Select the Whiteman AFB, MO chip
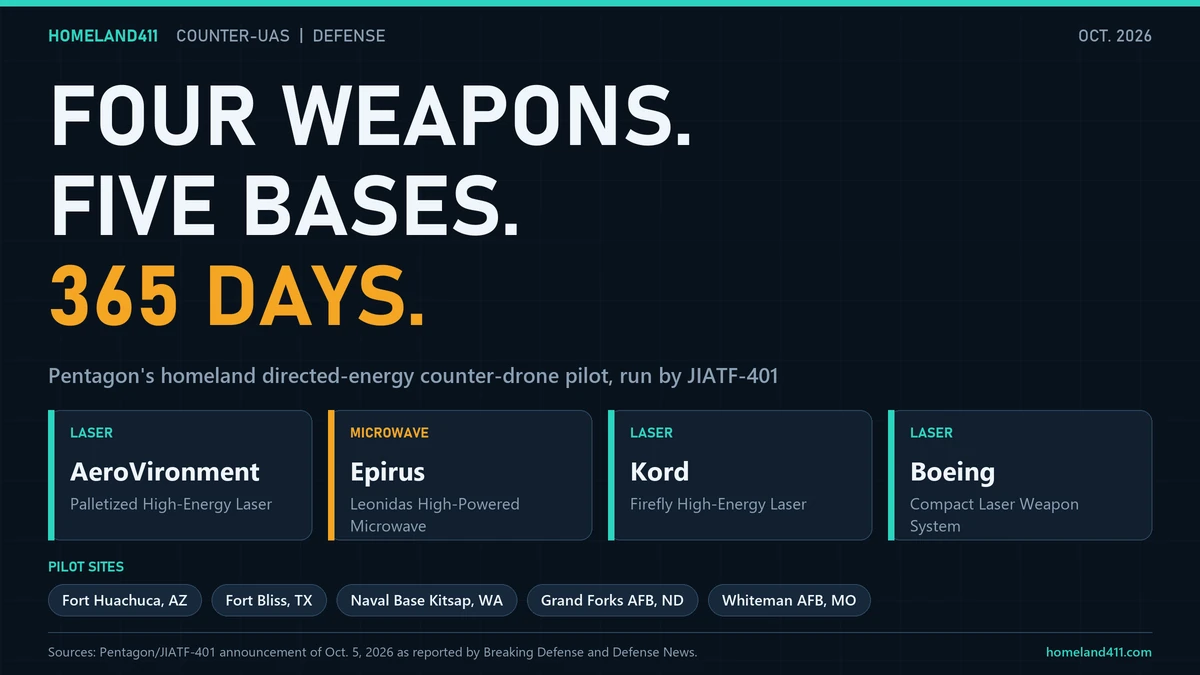 pos(789,601)
